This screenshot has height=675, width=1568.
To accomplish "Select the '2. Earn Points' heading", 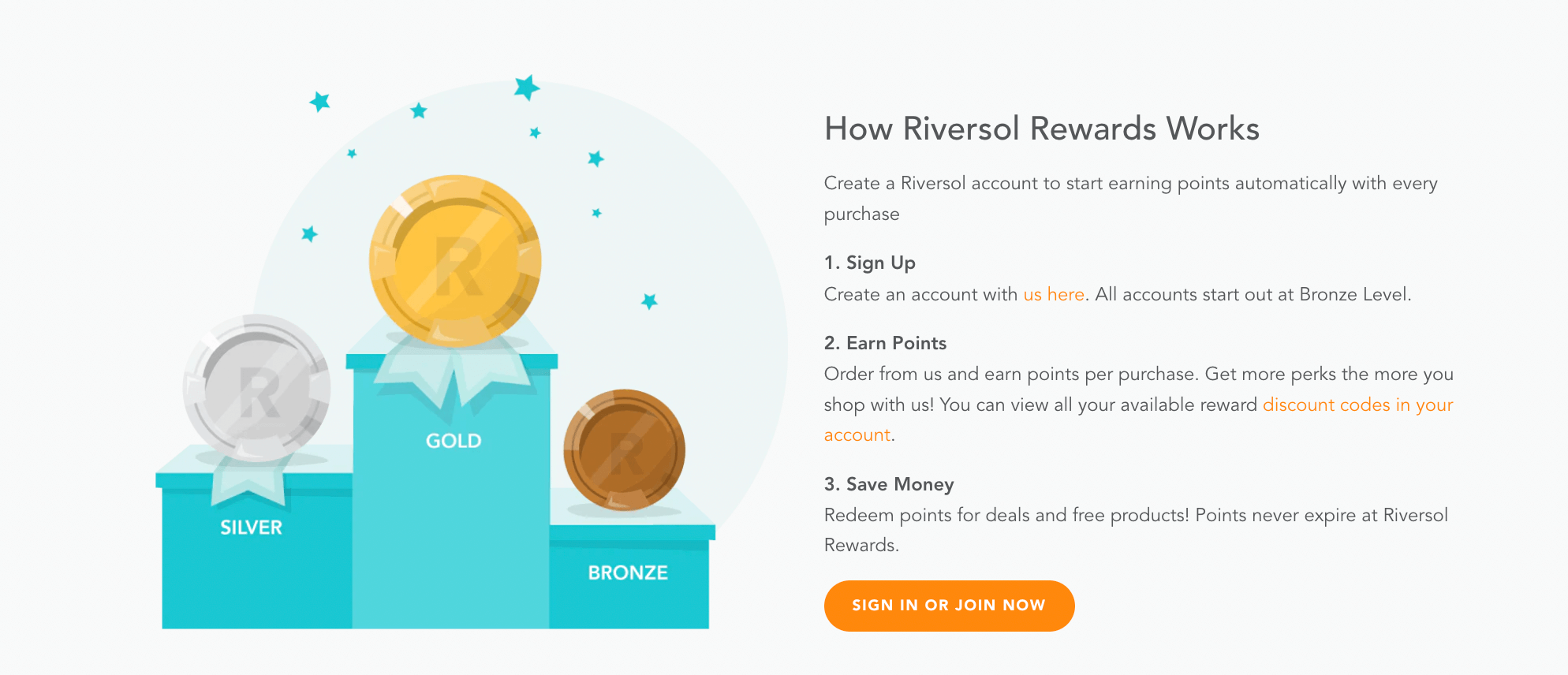I will (885, 343).
